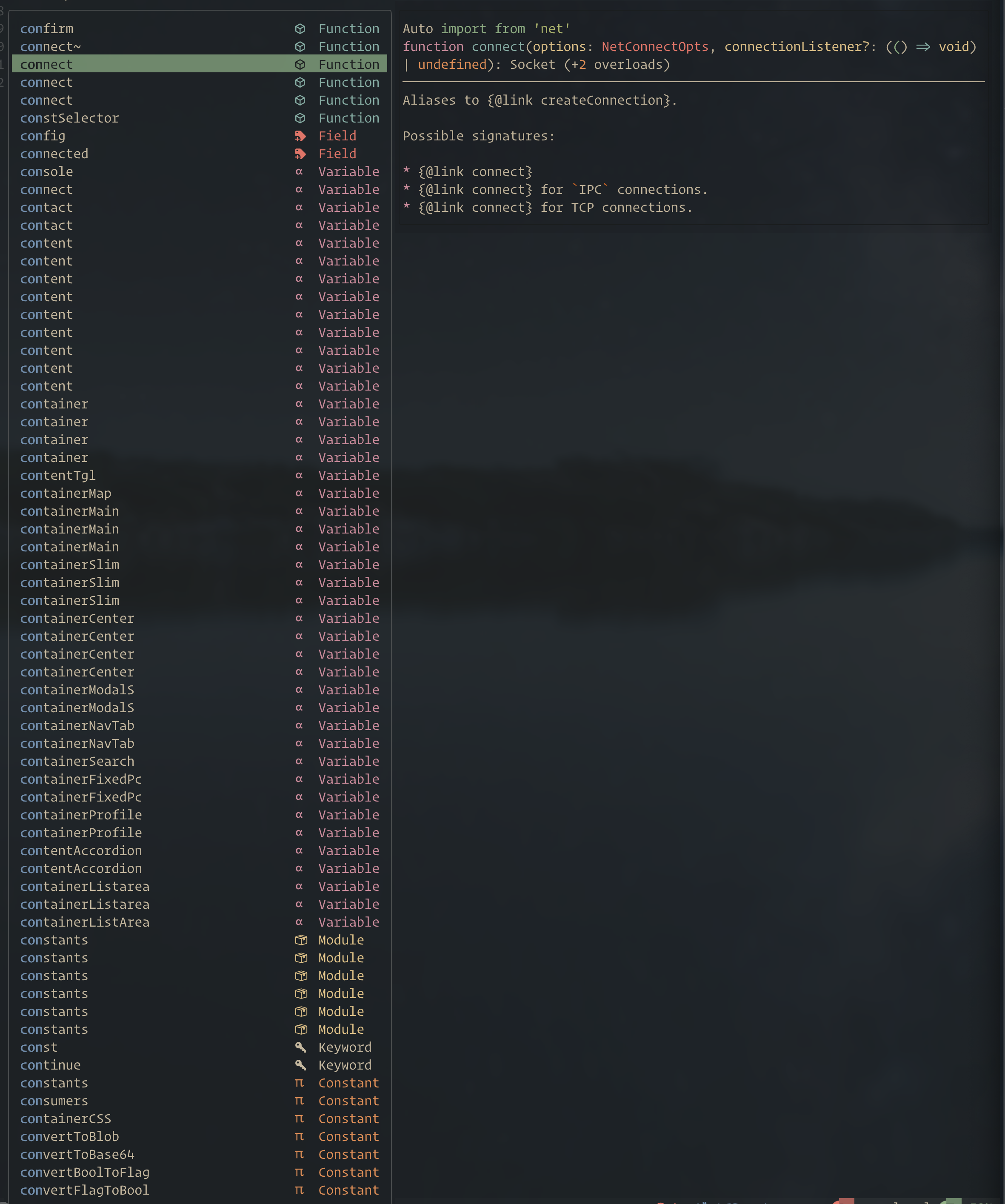Image resolution: width=1005 pixels, height=1204 pixels.
Task: Click the Field wrench icon next to config
Action: [x=299, y=136]
